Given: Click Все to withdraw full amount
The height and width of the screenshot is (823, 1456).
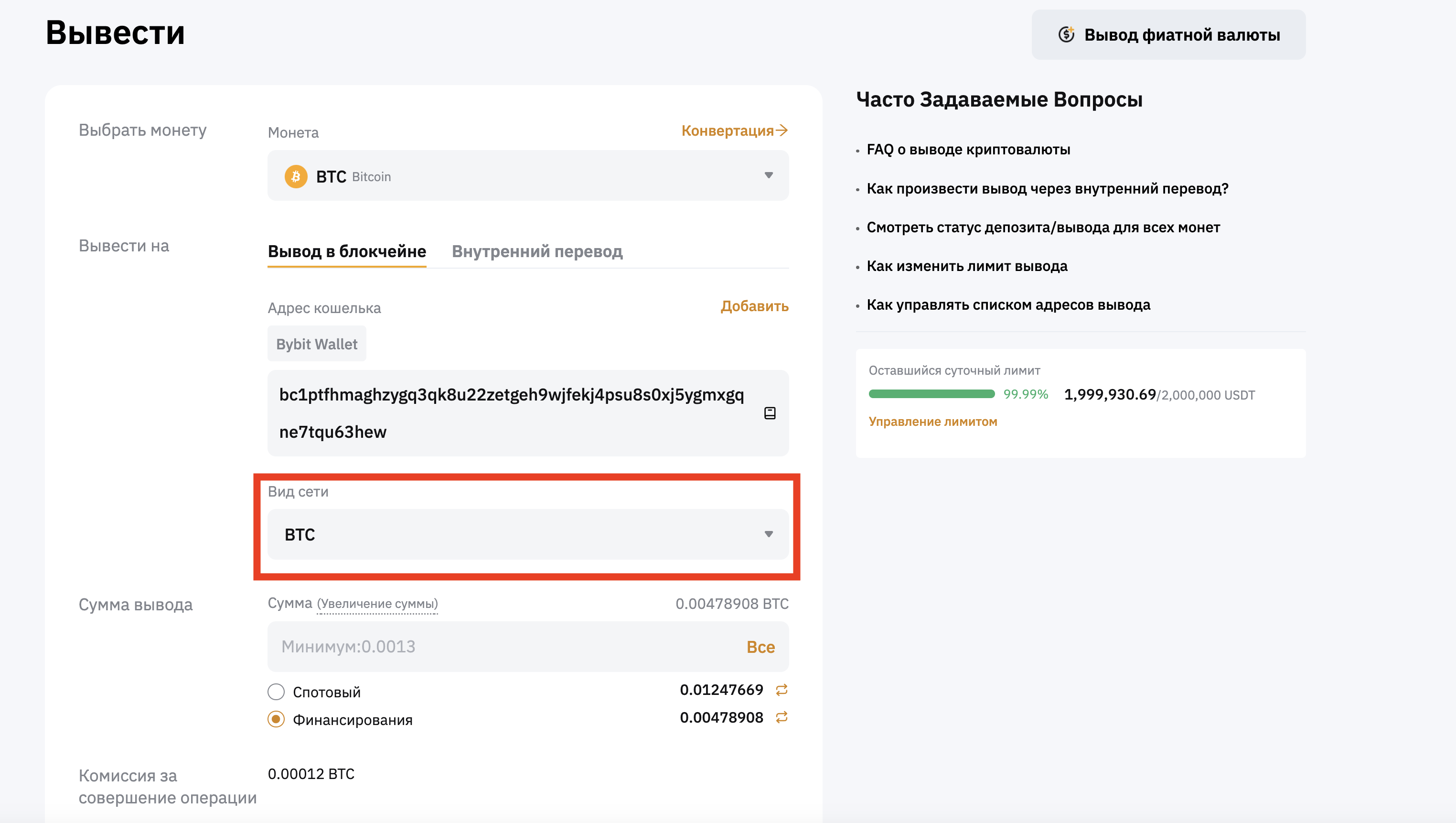Looking at the screenshot, I should 760,647.
